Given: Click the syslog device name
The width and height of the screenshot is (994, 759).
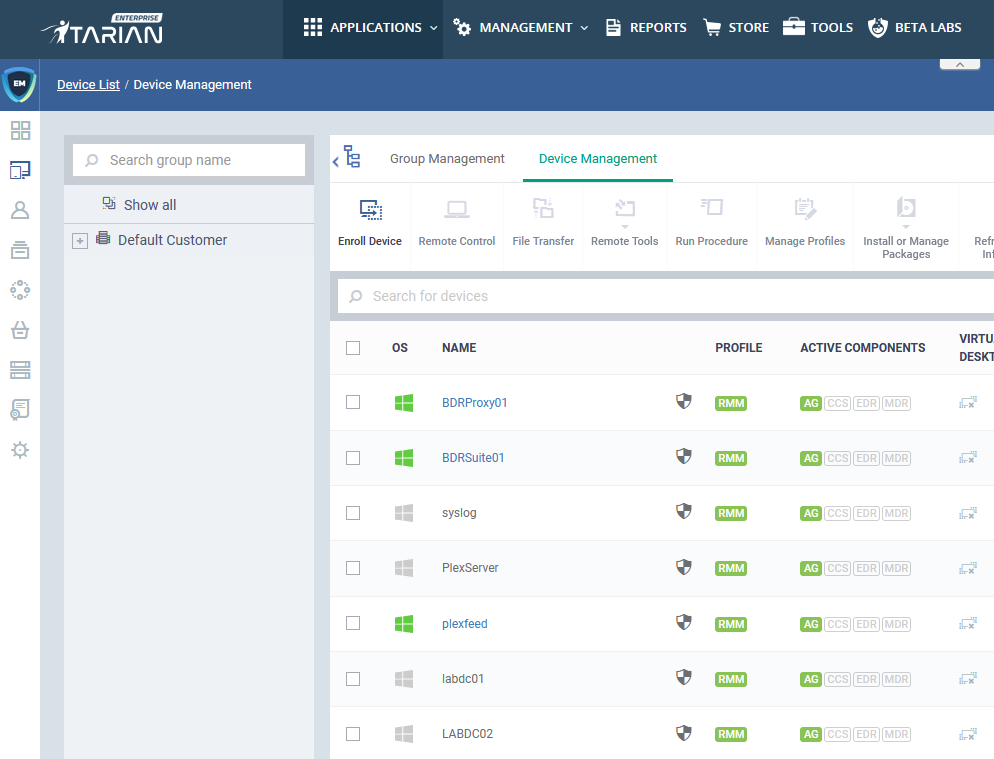Looking at the screenshot, I should coord(459,513).
